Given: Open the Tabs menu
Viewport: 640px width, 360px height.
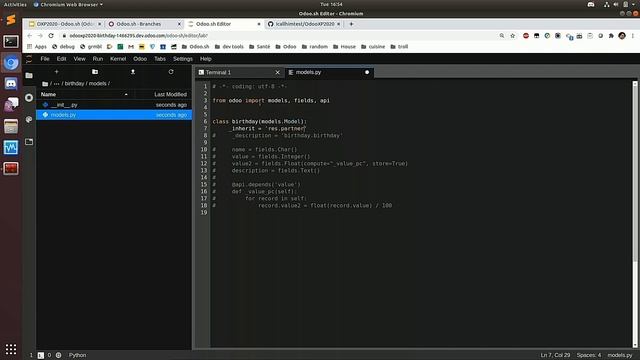Looking at the screenshot, I should [160, 59].
